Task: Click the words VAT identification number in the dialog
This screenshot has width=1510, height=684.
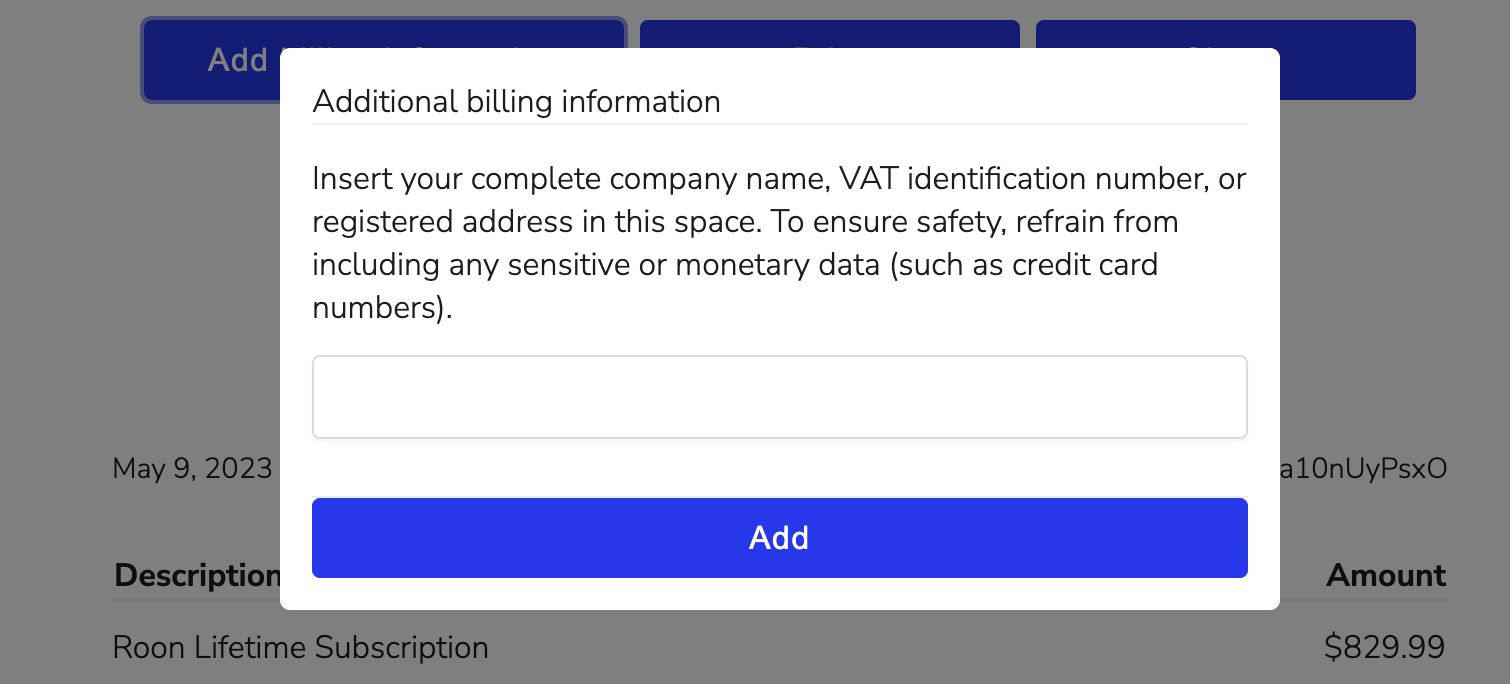Action: tap(1020, 179)
